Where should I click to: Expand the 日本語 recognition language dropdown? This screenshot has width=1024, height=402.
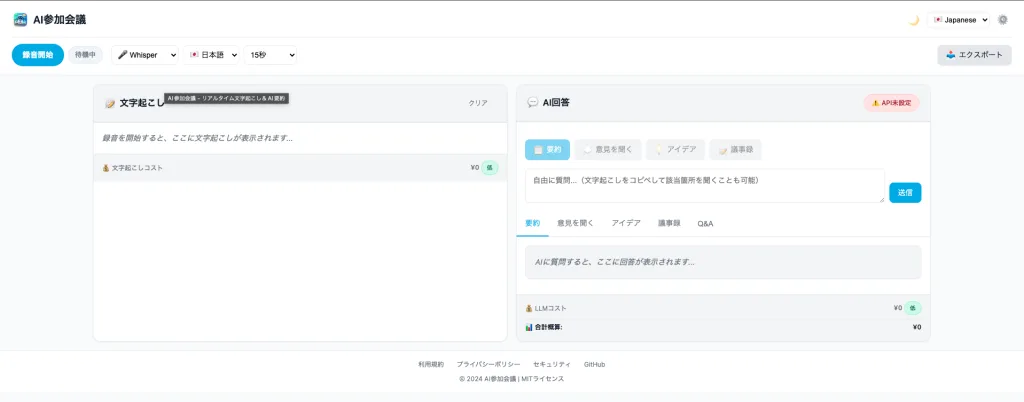(x=213, y=55)
